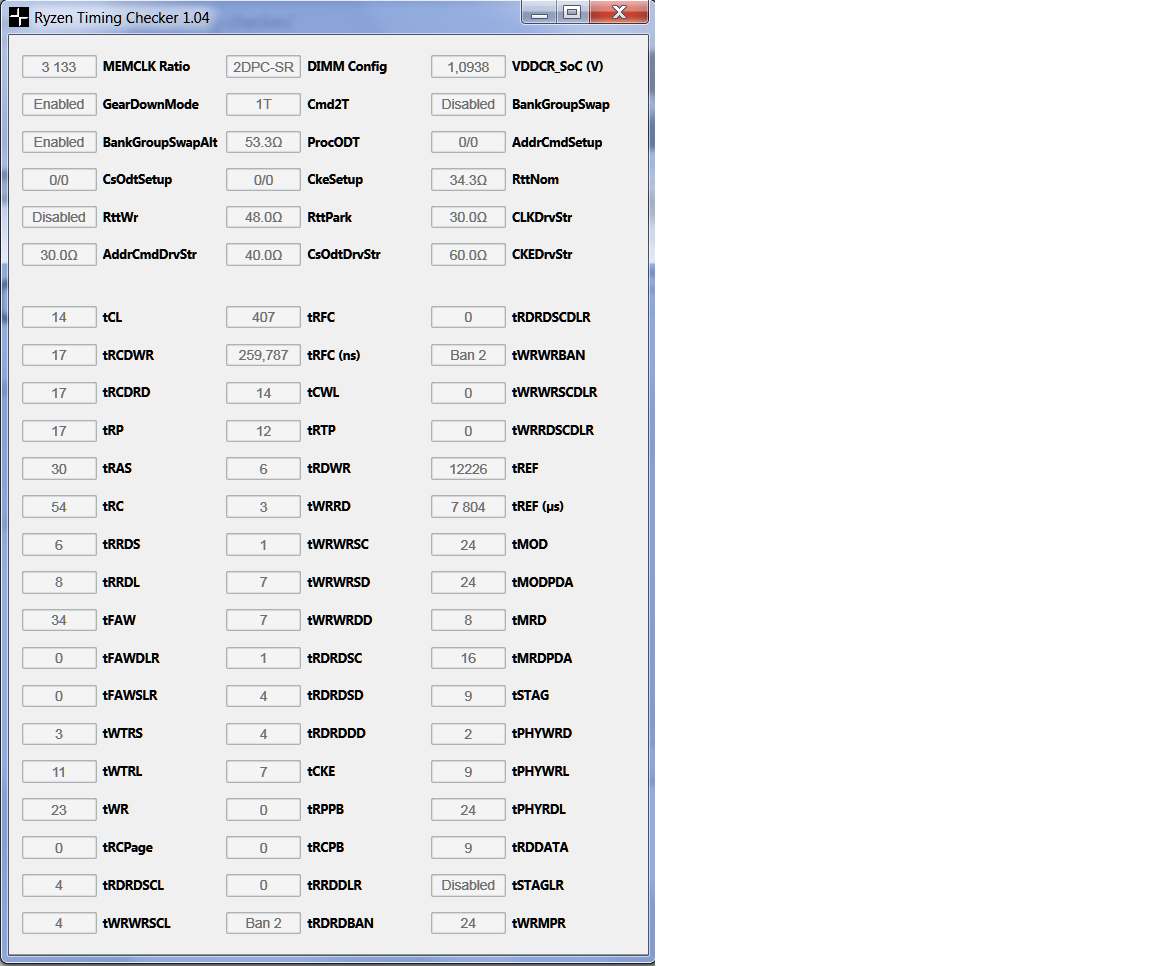
Task: Click the tRRDL value 8 field
Action: [59, 583]
